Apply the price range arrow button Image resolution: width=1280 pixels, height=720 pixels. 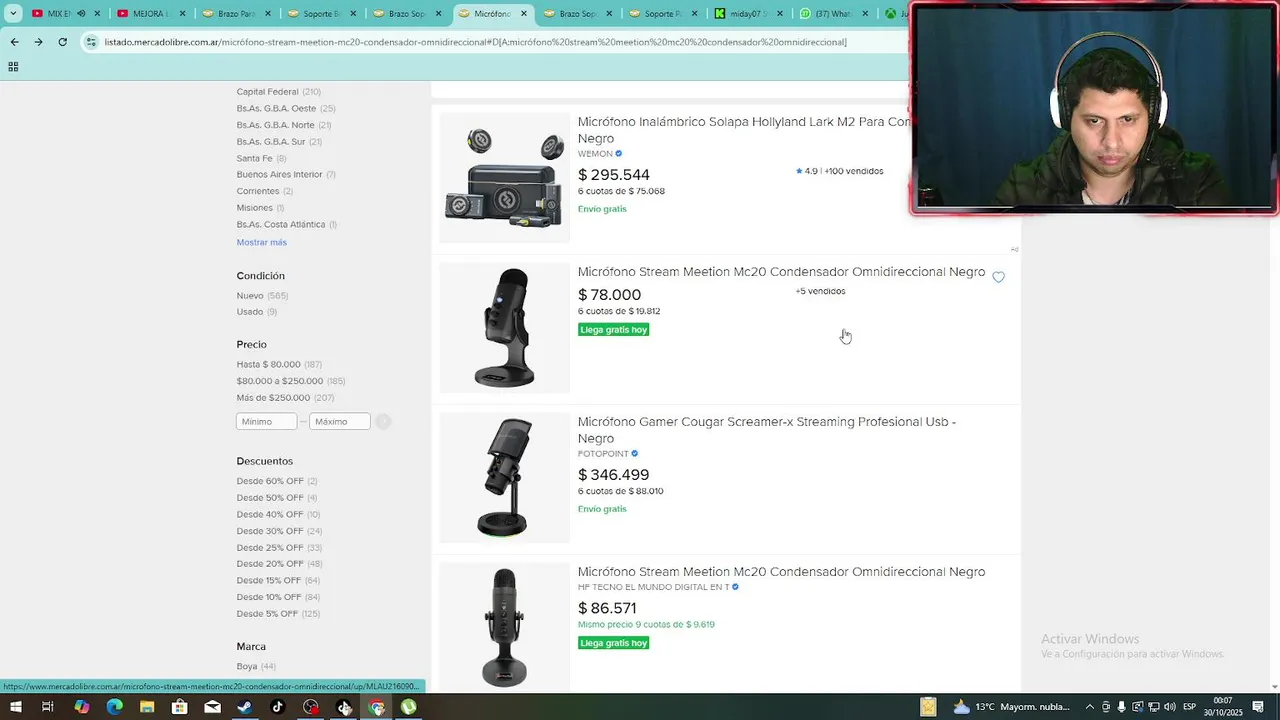(x=383, y=422)
